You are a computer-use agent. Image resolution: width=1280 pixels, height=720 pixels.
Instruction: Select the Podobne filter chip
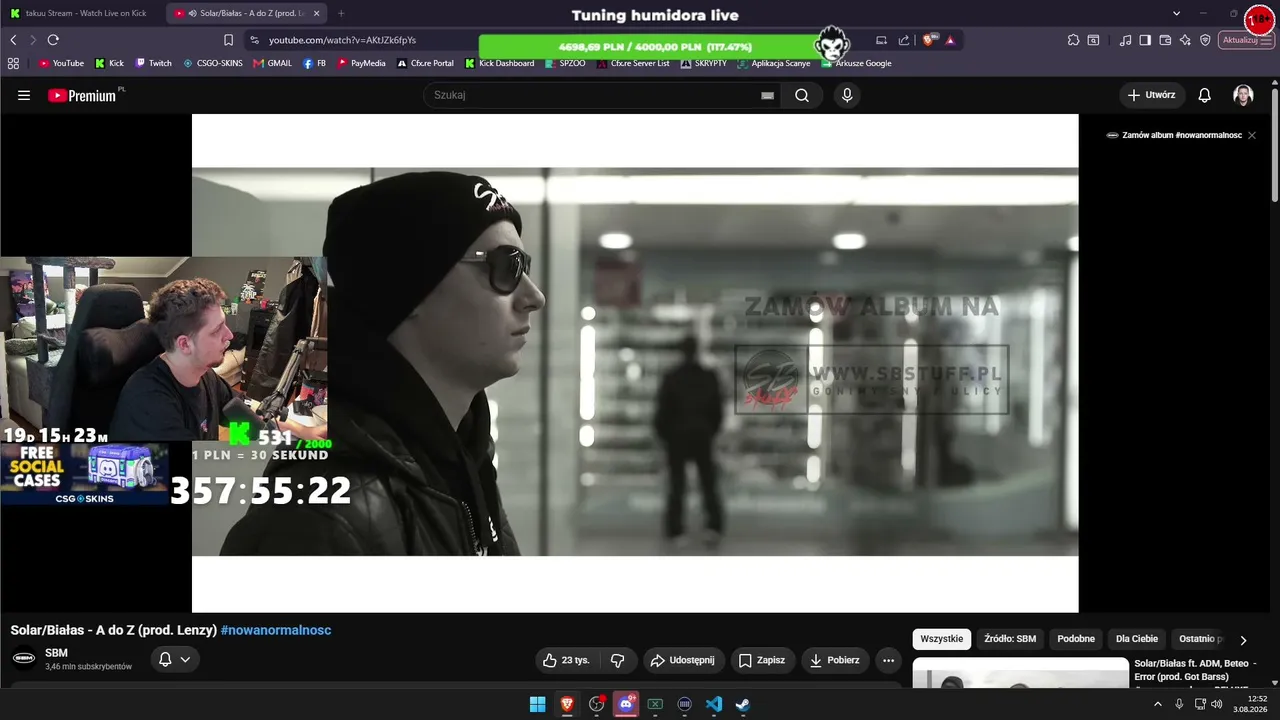point(1076,639)
